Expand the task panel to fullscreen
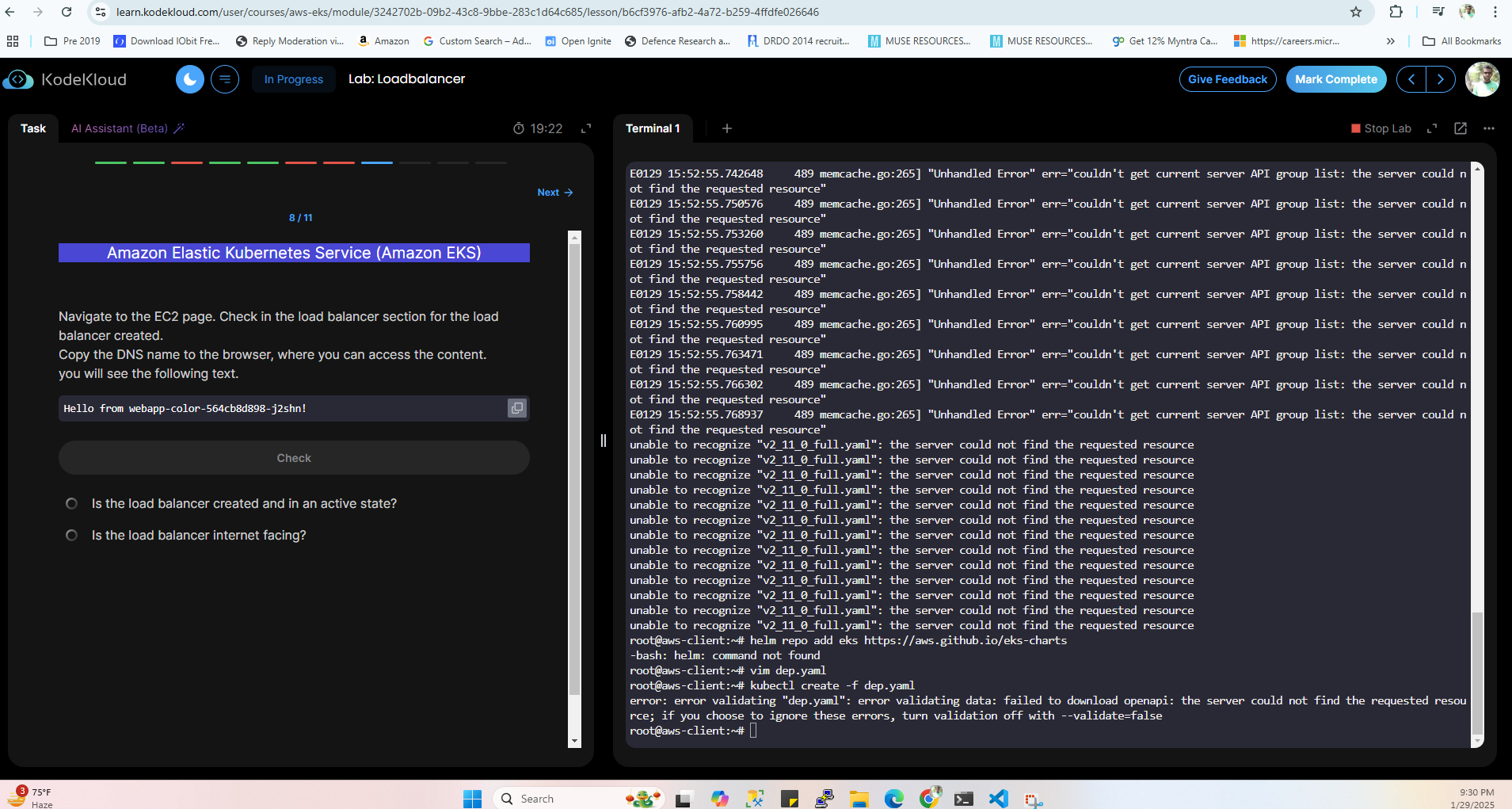The height and width of the screenshot is (809, 1512). (x=586, y=128)
